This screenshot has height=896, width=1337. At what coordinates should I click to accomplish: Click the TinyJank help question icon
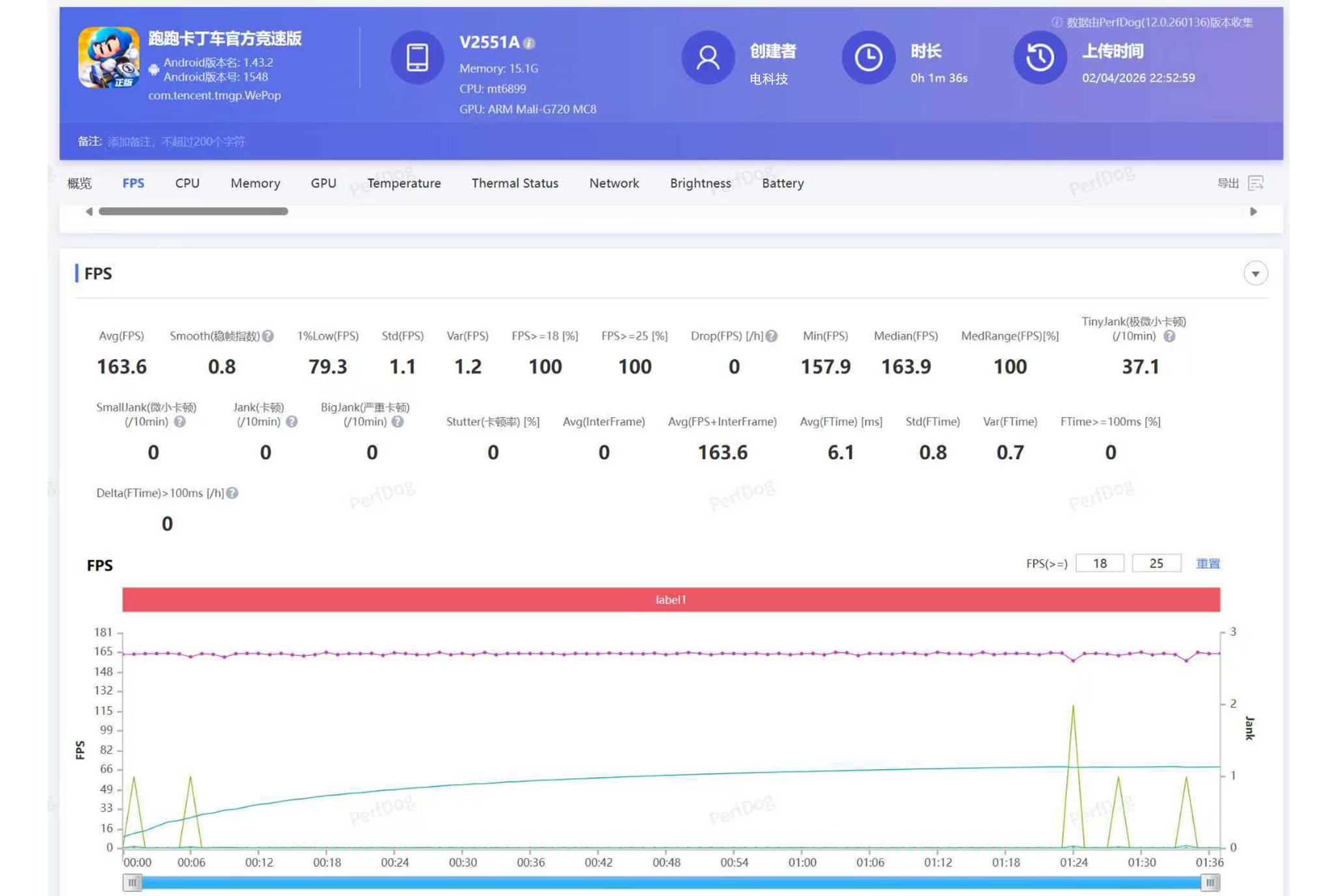tap(1169, 336)
